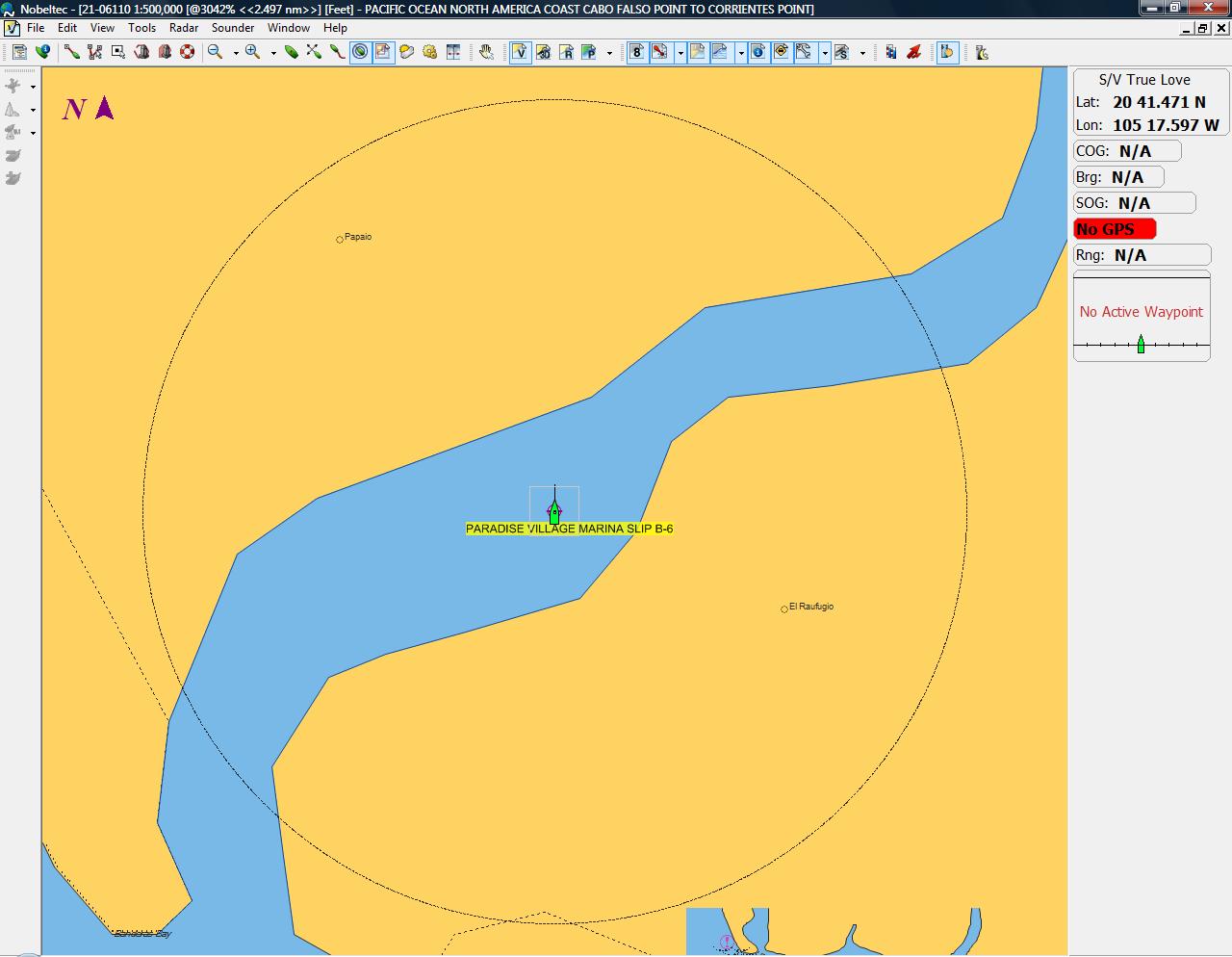
Task: Select the track line tool
Action: pos(337,52)
